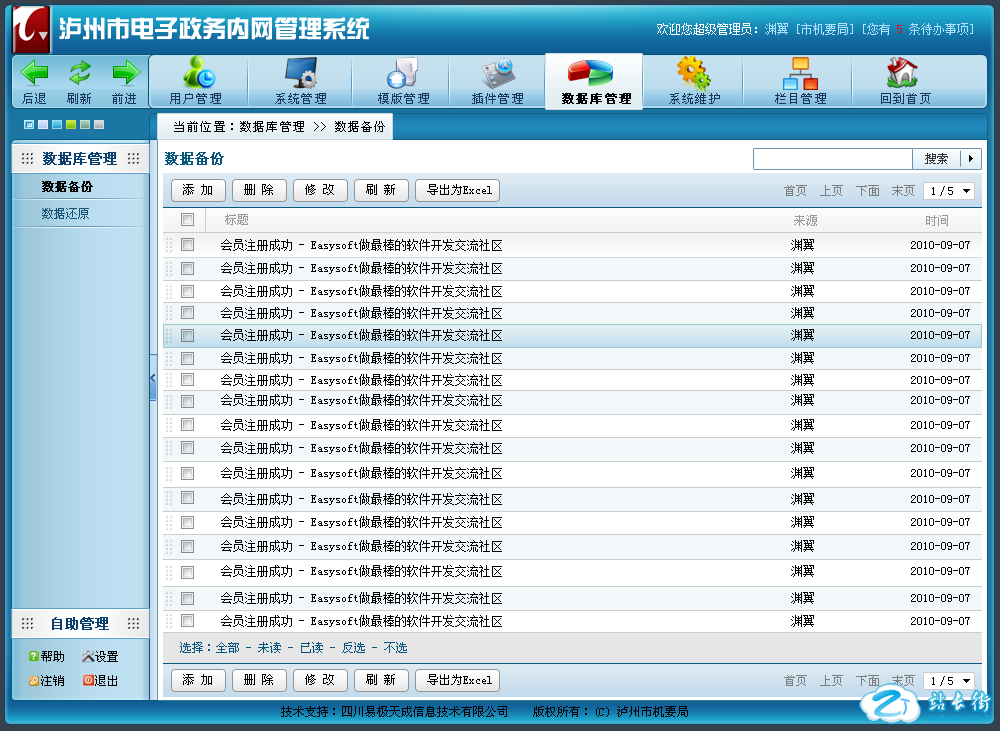Click the green forward arrow icon

click(125, 73)
